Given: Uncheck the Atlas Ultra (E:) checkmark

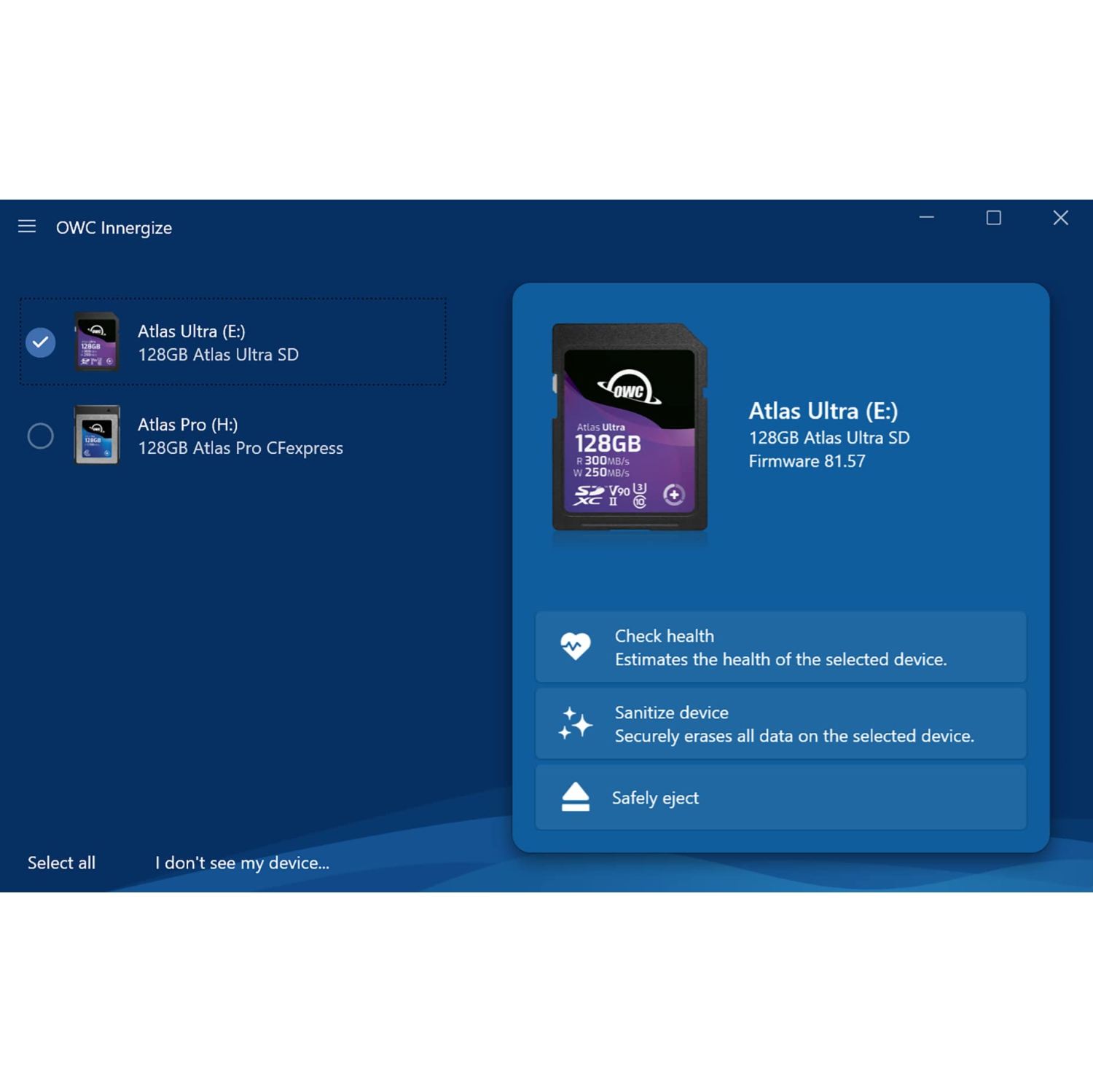Looking at the screenshot, I should (41, 342).
